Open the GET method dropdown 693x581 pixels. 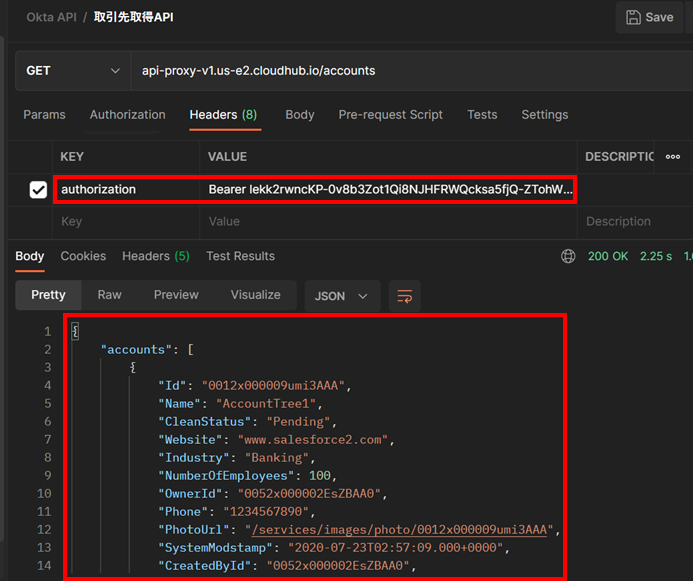coord(72,71)
